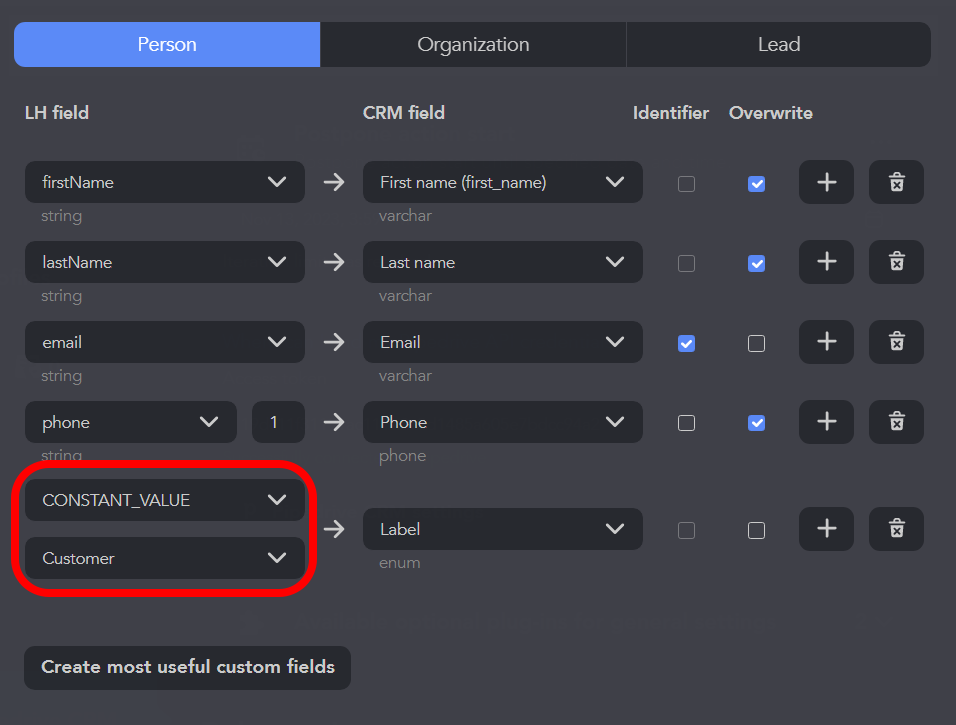
Task: Open the email LH field dropdown
Action: [165, 342]
